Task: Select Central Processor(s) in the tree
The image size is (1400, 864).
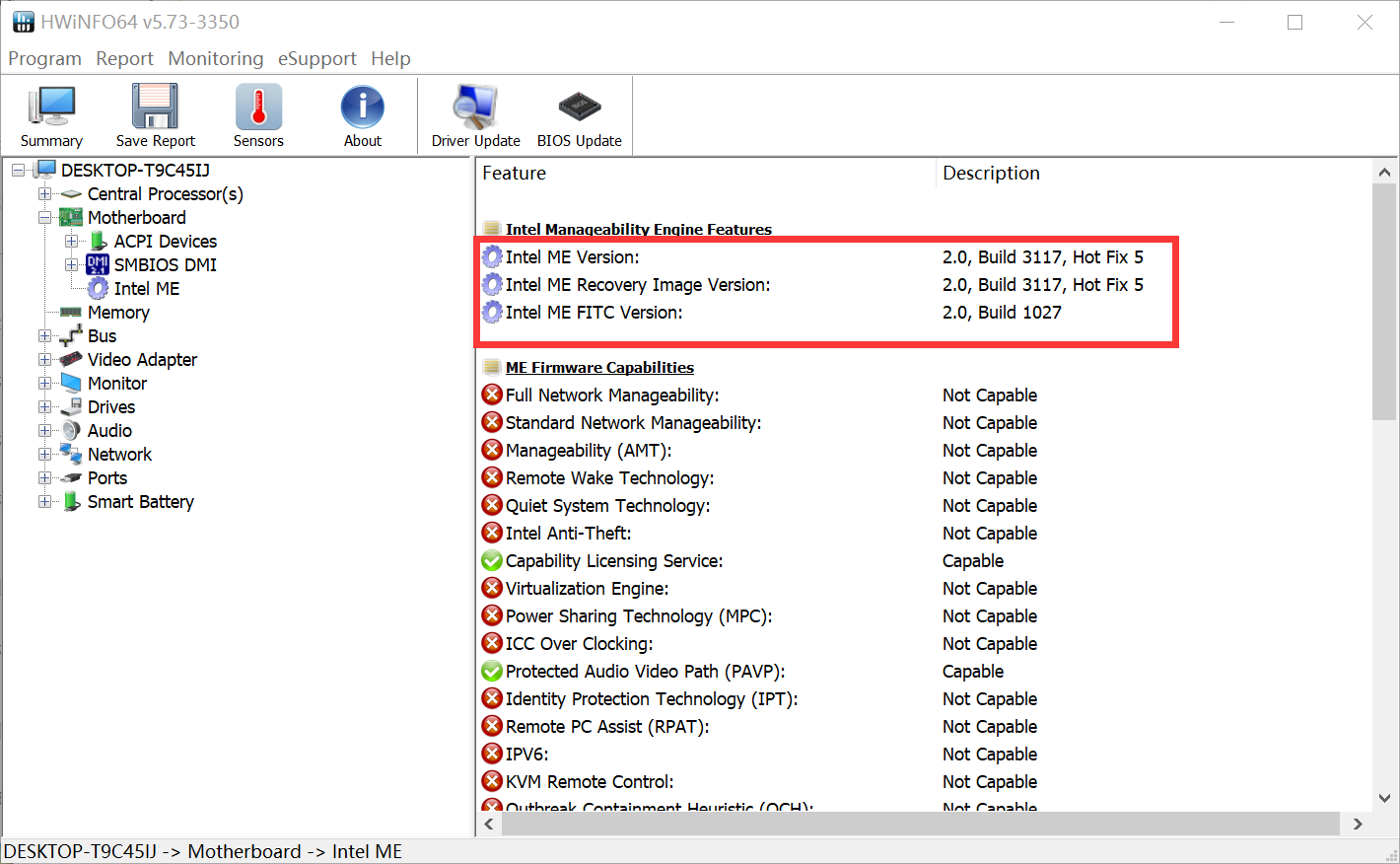Action: click(x=166, y=194)
